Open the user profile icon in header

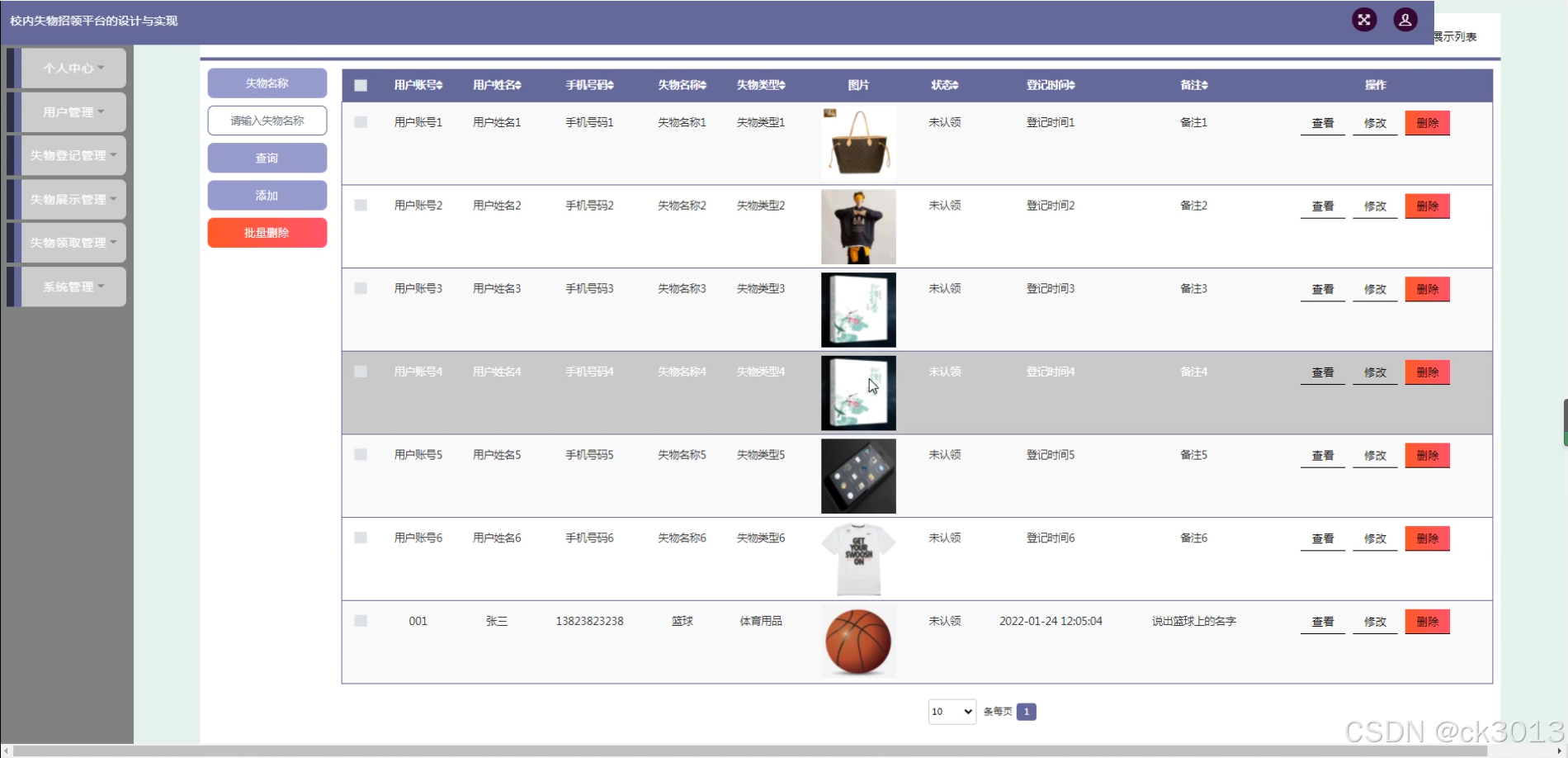[x=1405, y=20]
